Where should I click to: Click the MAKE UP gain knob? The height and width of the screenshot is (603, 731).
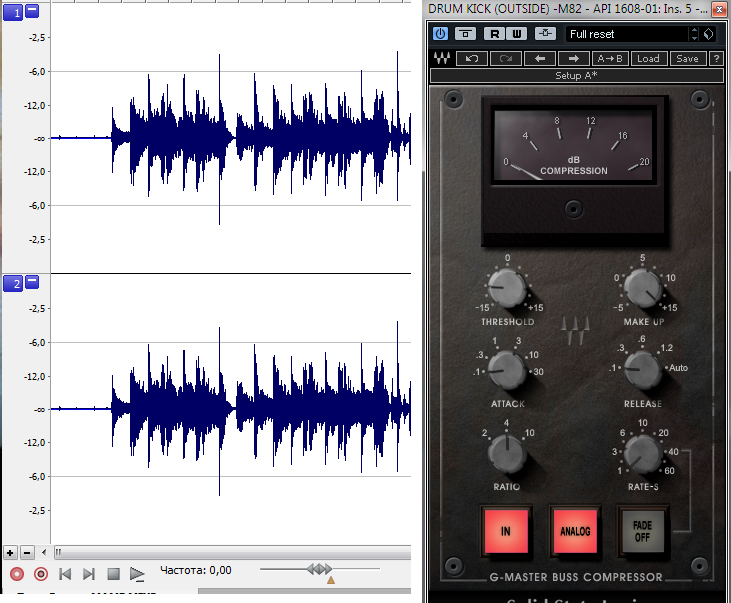coord(643,287)
